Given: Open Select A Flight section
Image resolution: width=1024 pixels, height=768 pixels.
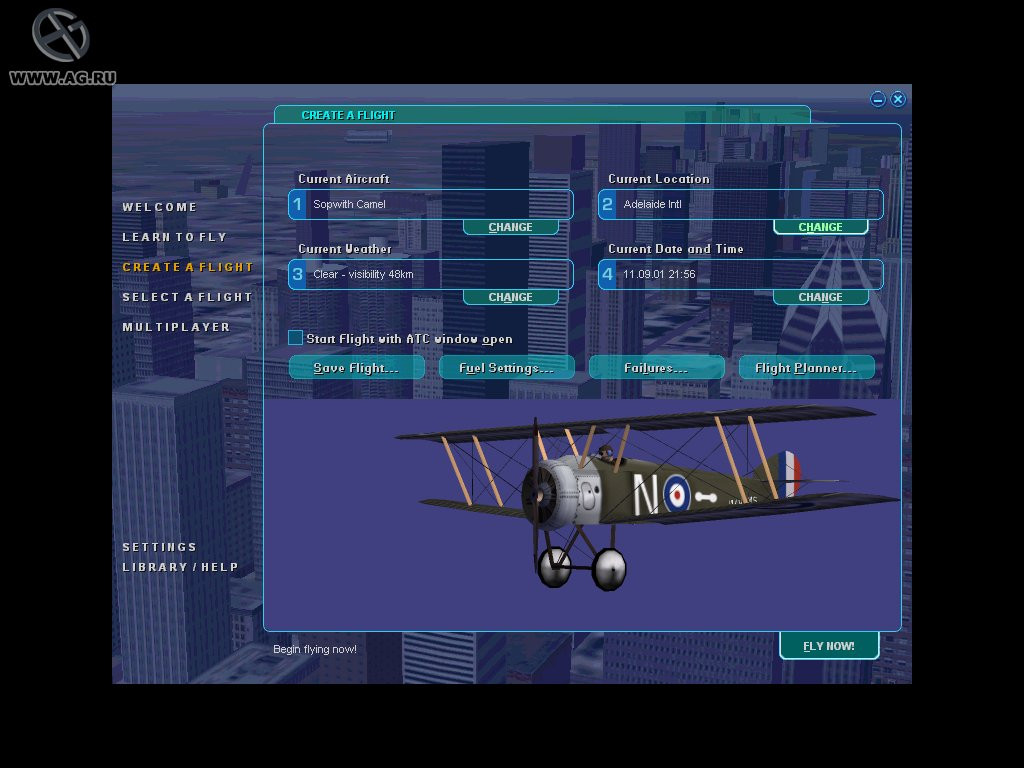Looking at the screenshot, I should click(187, 297).
